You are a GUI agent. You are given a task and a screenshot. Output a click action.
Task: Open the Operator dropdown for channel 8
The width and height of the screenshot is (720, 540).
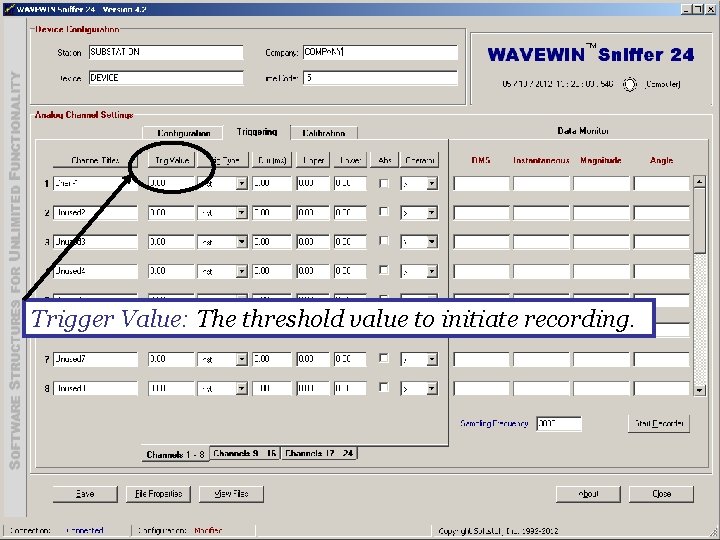(x=432, y=388)
